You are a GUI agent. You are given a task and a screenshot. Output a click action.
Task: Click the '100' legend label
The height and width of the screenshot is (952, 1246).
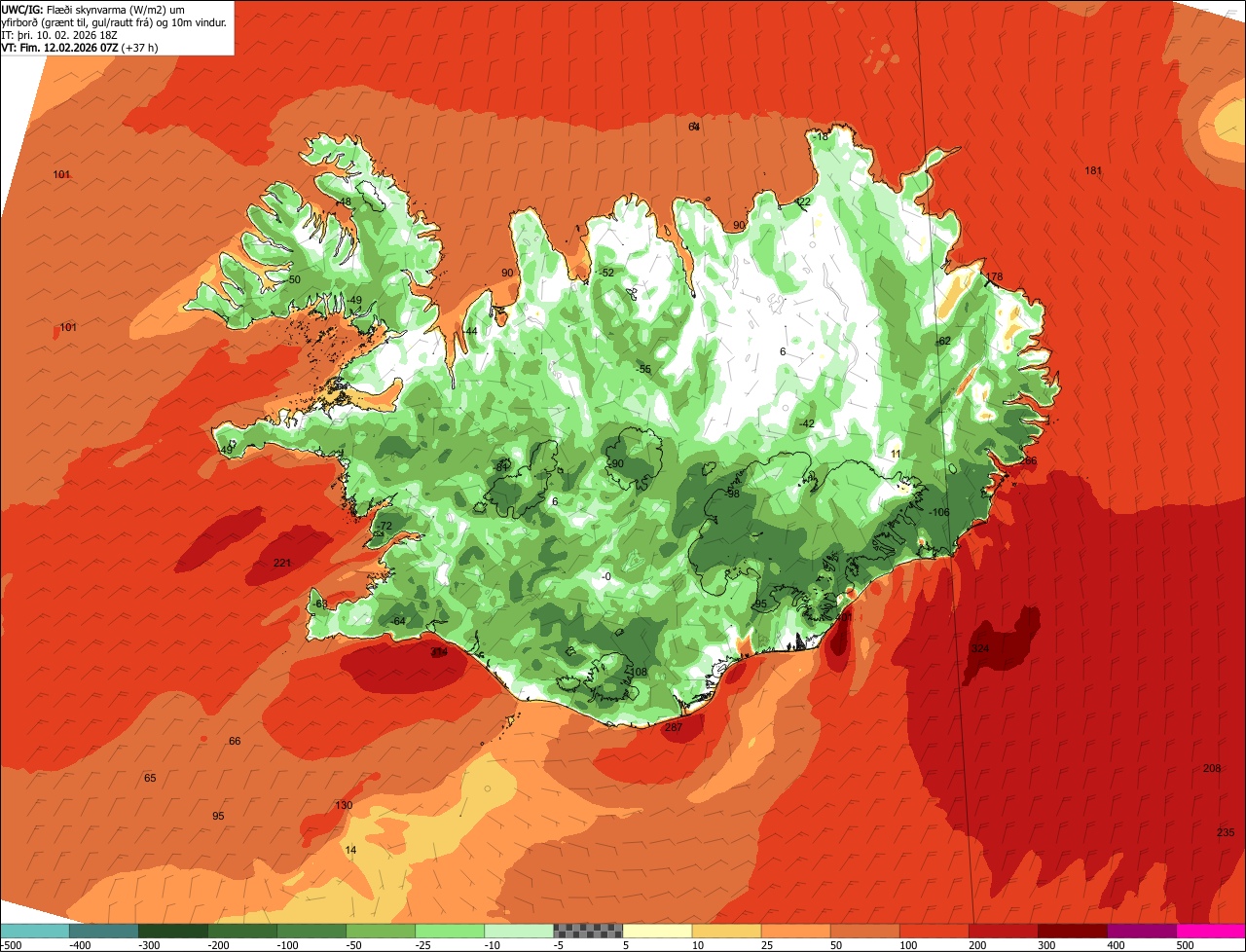(x=908, y=945)
